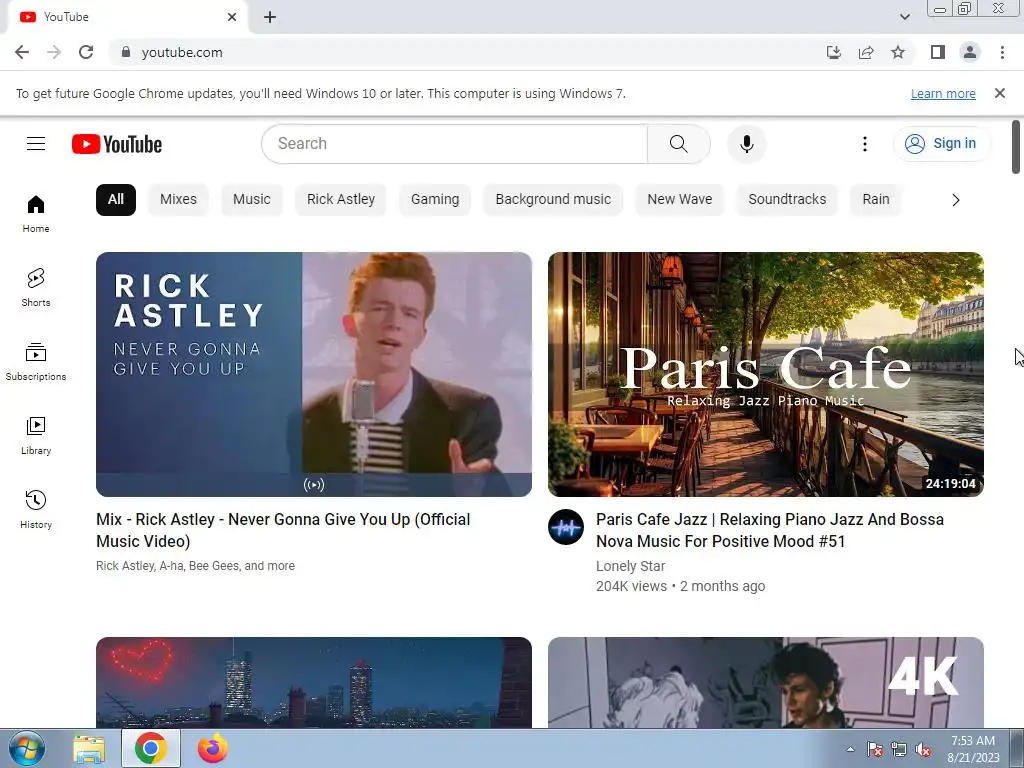Viewport: 1024px width, 768px height.
Task: Select the Mixes filter chip
Action: coord(178,199)
